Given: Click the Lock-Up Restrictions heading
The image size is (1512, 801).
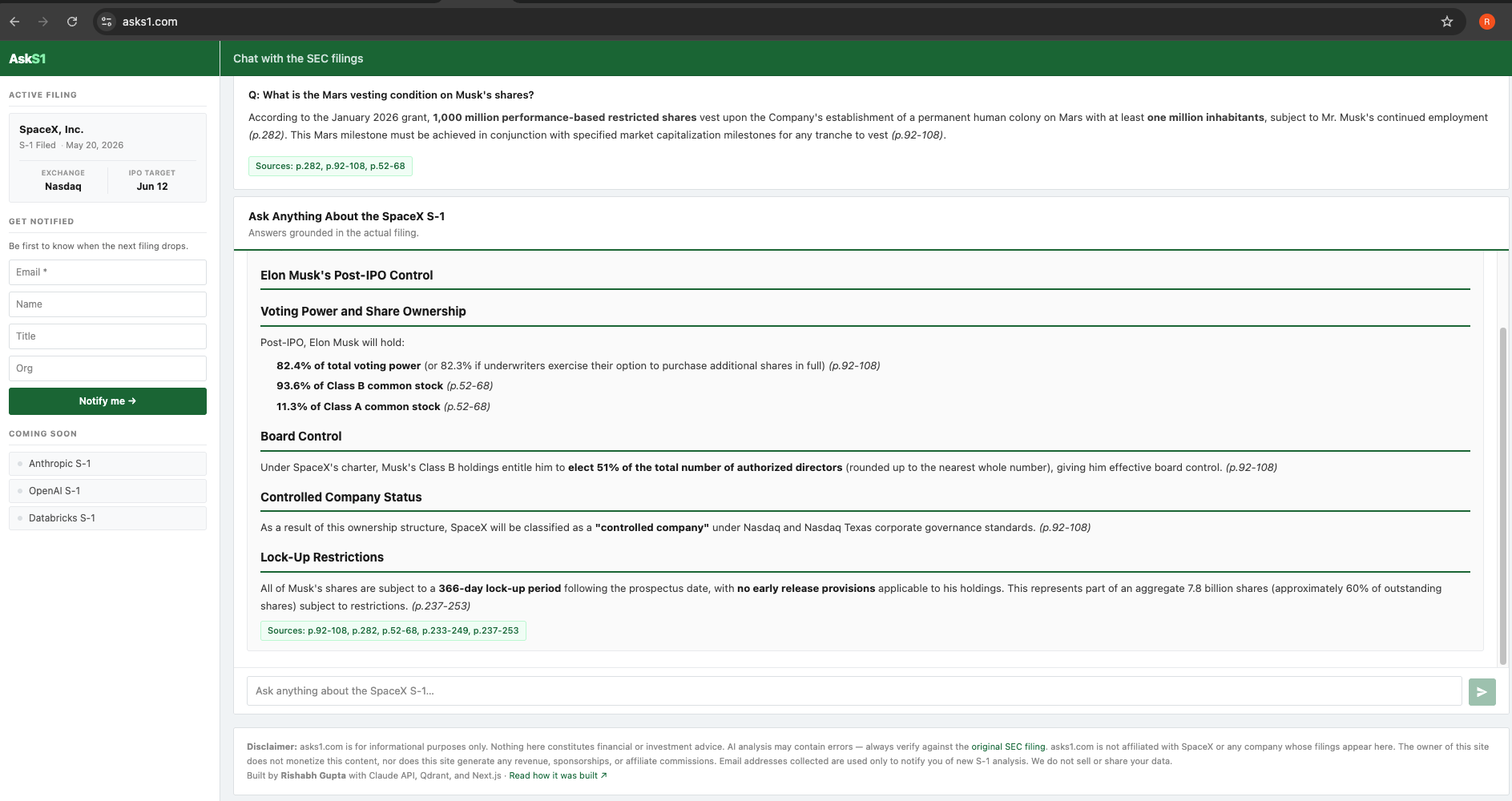Looking at the screenshot, I should (321, 557).
